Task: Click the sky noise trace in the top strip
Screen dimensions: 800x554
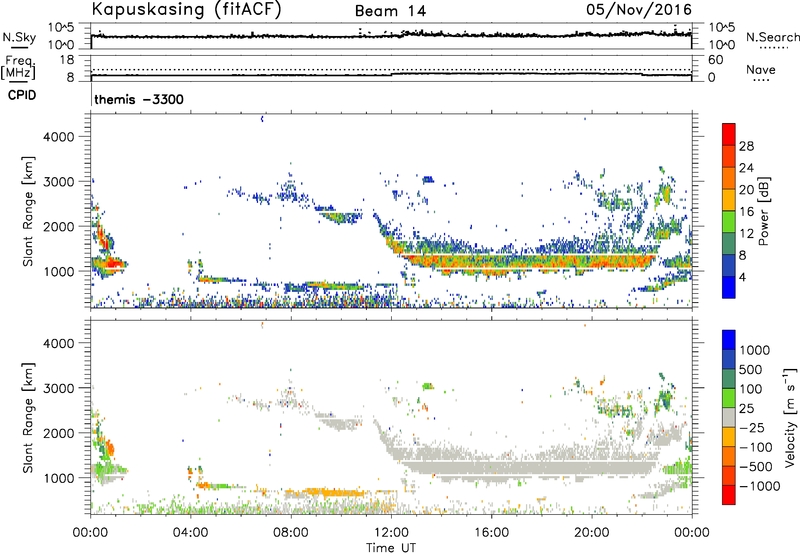Action: pyautogui.click(x=391, y=35)
